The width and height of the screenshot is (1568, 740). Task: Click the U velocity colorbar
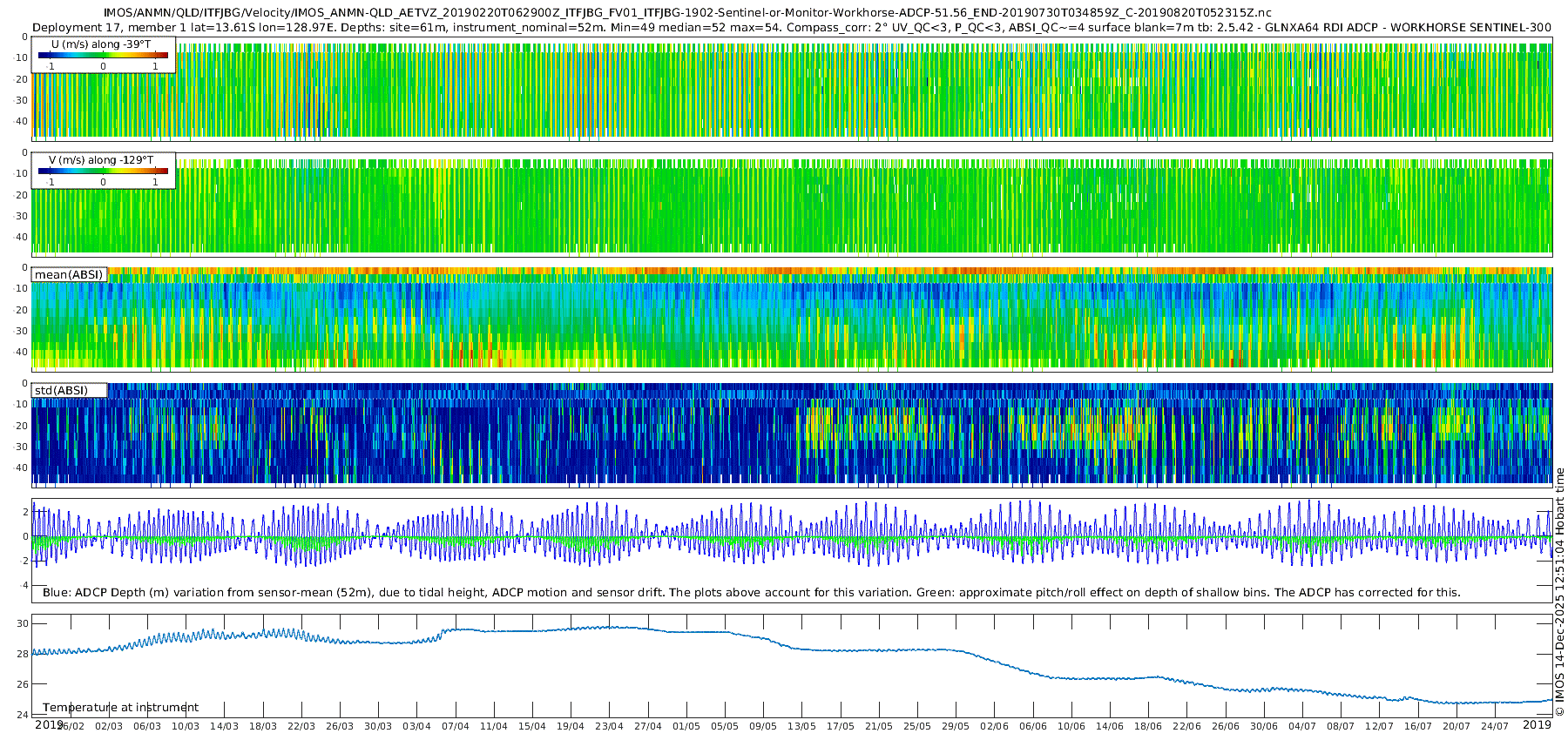click(103, 56)
